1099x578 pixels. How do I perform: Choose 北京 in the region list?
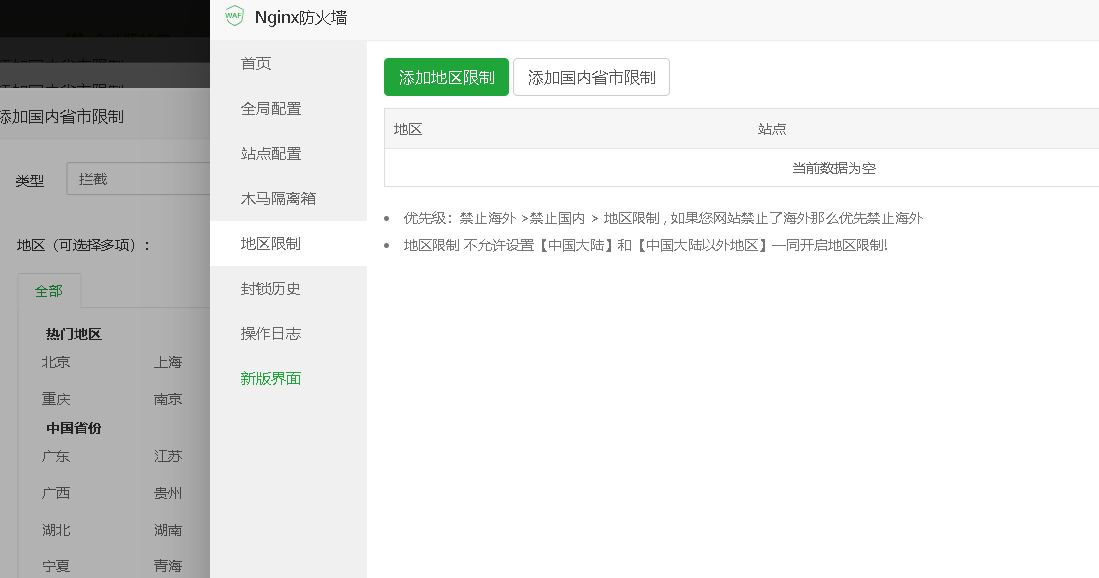click(x=56, y=362)
